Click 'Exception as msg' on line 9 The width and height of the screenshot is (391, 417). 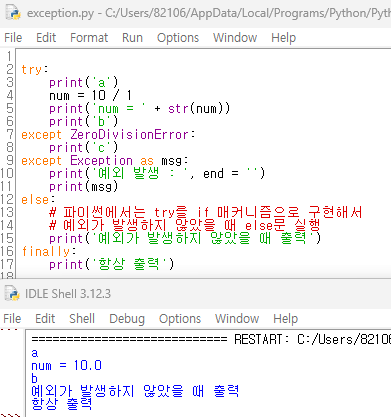pyautogui.click(x=126, y=160)
